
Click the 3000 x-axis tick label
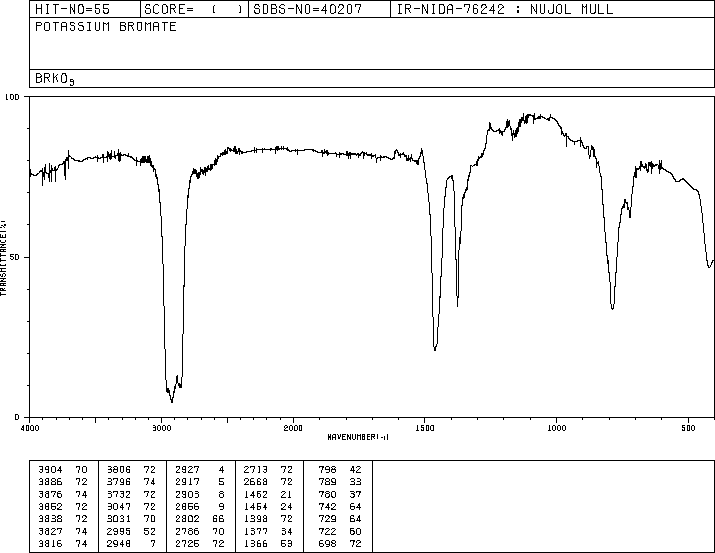pos(161,428)
